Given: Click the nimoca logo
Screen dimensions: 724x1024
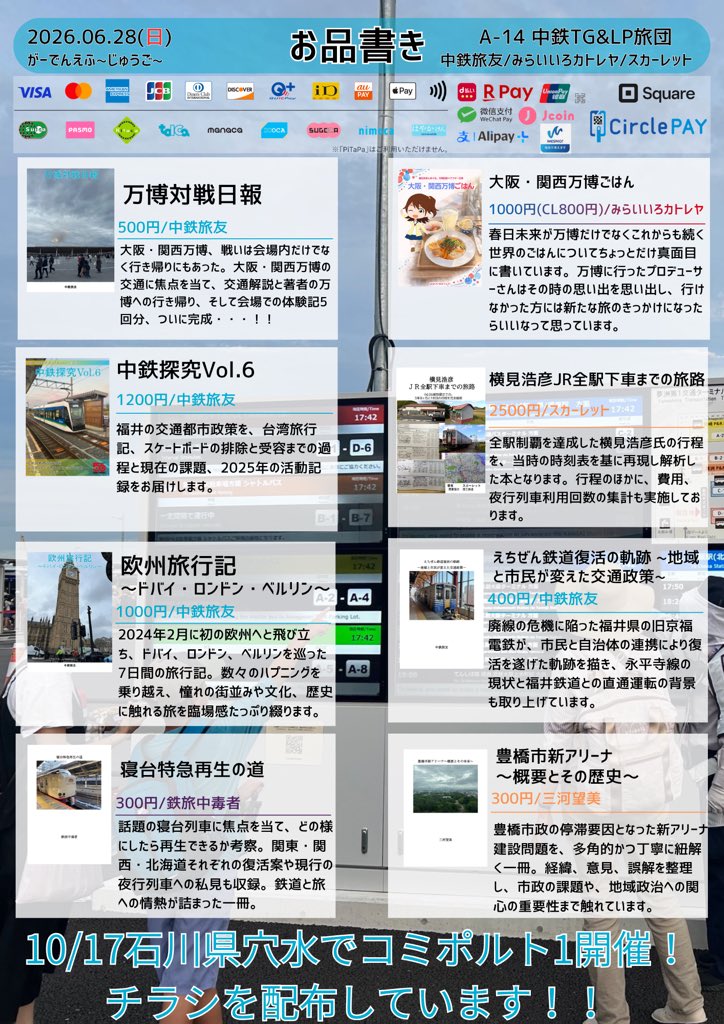Looking at the screenshot, I should click(x=376, y=131).
